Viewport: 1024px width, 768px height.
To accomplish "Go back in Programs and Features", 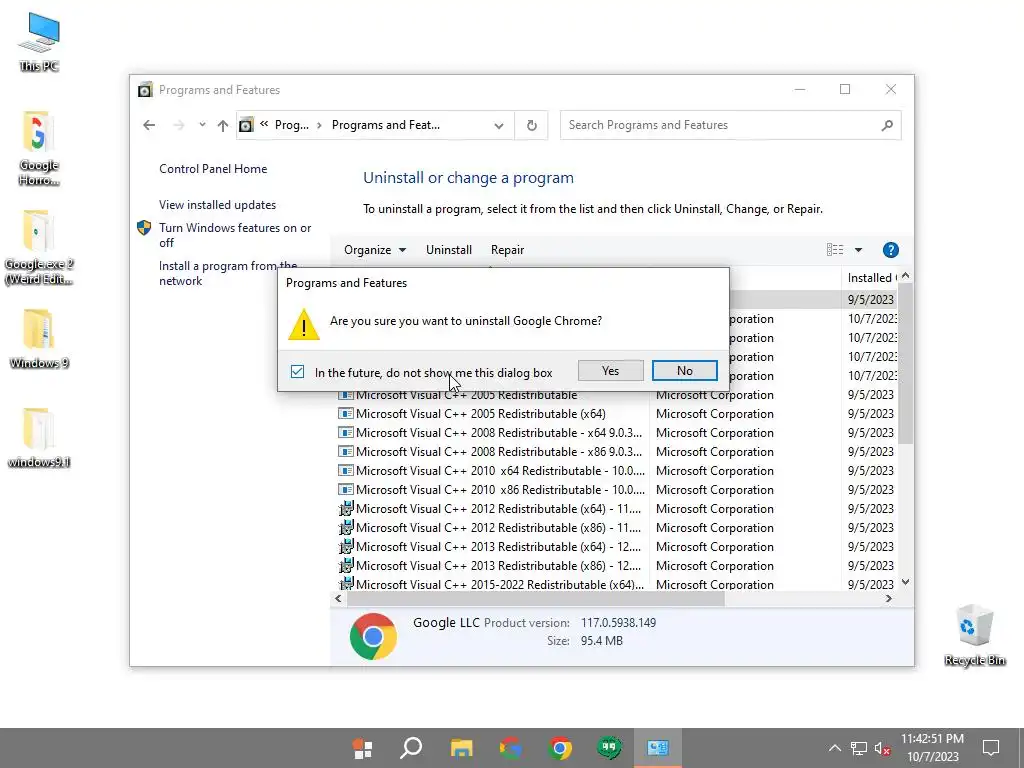I will (149, 125).
